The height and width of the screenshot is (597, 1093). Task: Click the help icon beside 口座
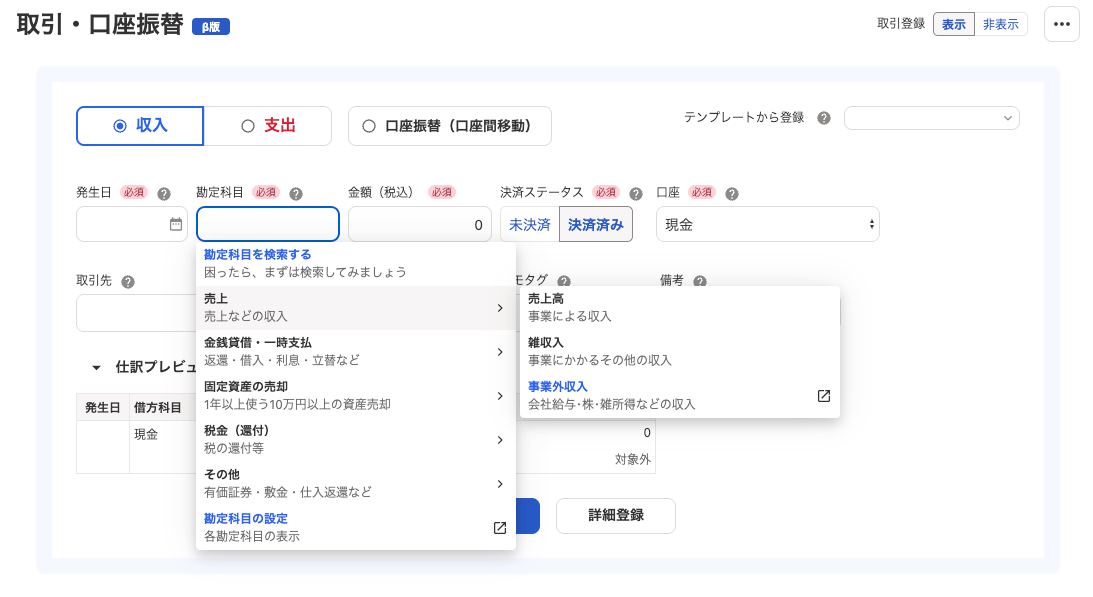pos(734,192)
